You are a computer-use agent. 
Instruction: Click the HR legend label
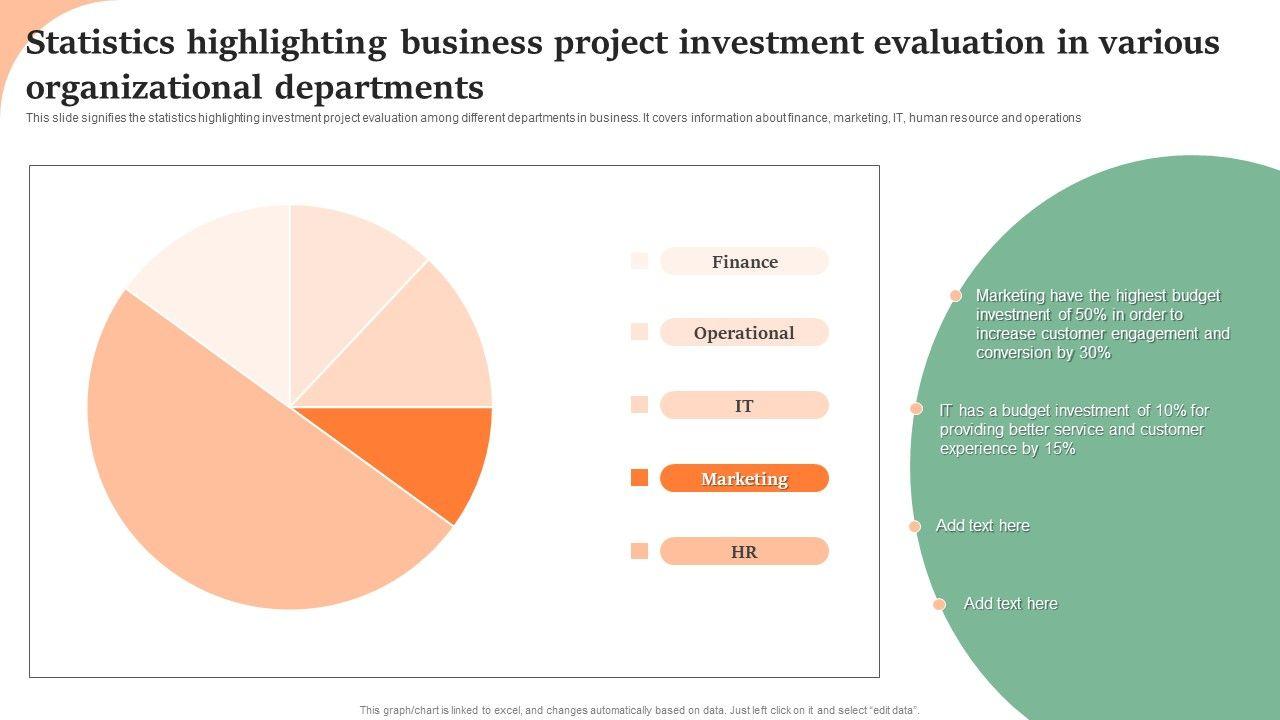pos(744,552)
